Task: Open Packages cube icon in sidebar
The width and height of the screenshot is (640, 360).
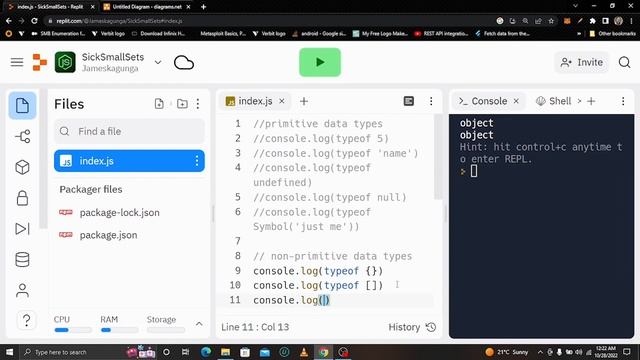Action: tap(22, 167)
